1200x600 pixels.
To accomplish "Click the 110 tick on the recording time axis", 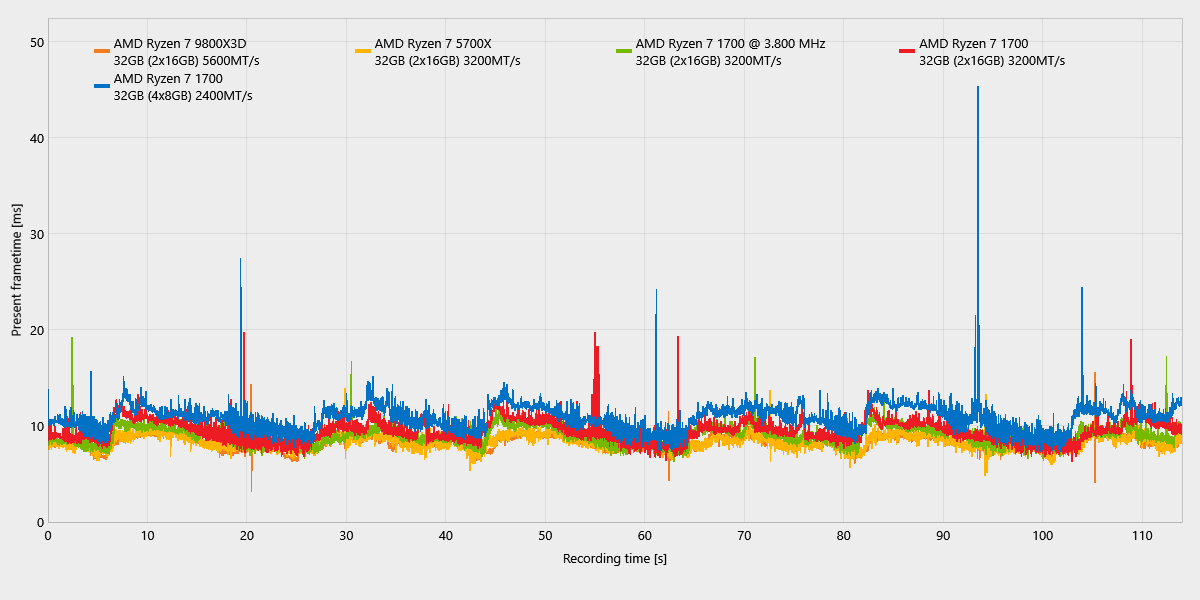I will coord(1141,535).
